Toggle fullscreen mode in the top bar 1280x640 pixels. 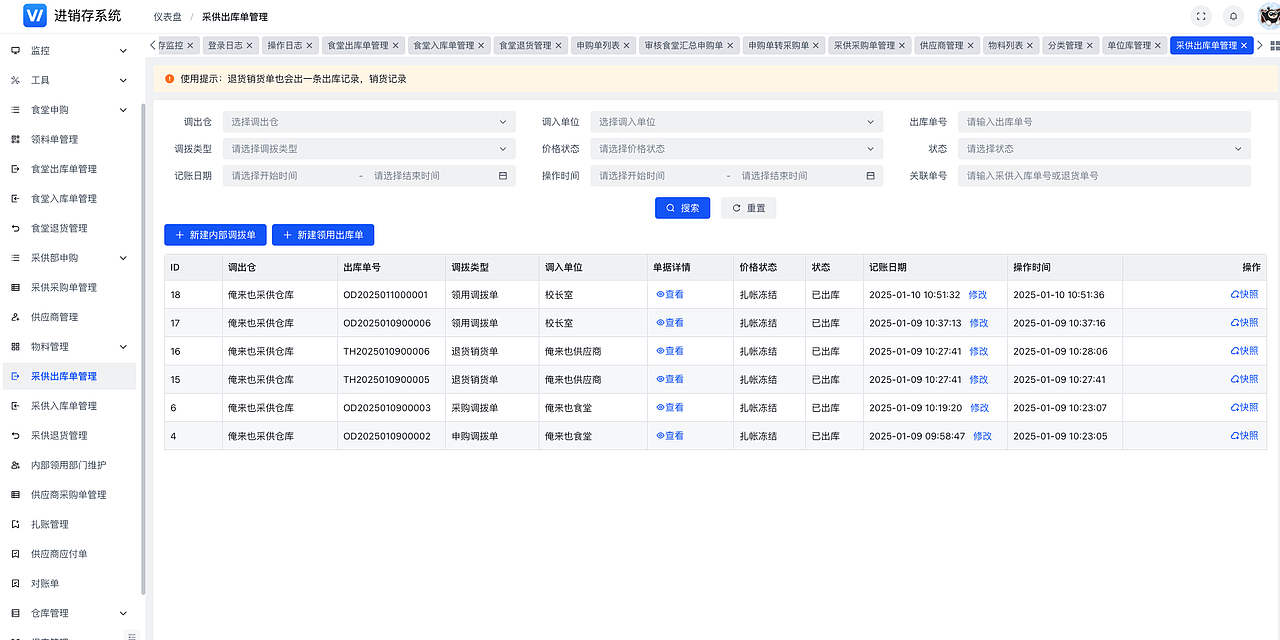1200,15
